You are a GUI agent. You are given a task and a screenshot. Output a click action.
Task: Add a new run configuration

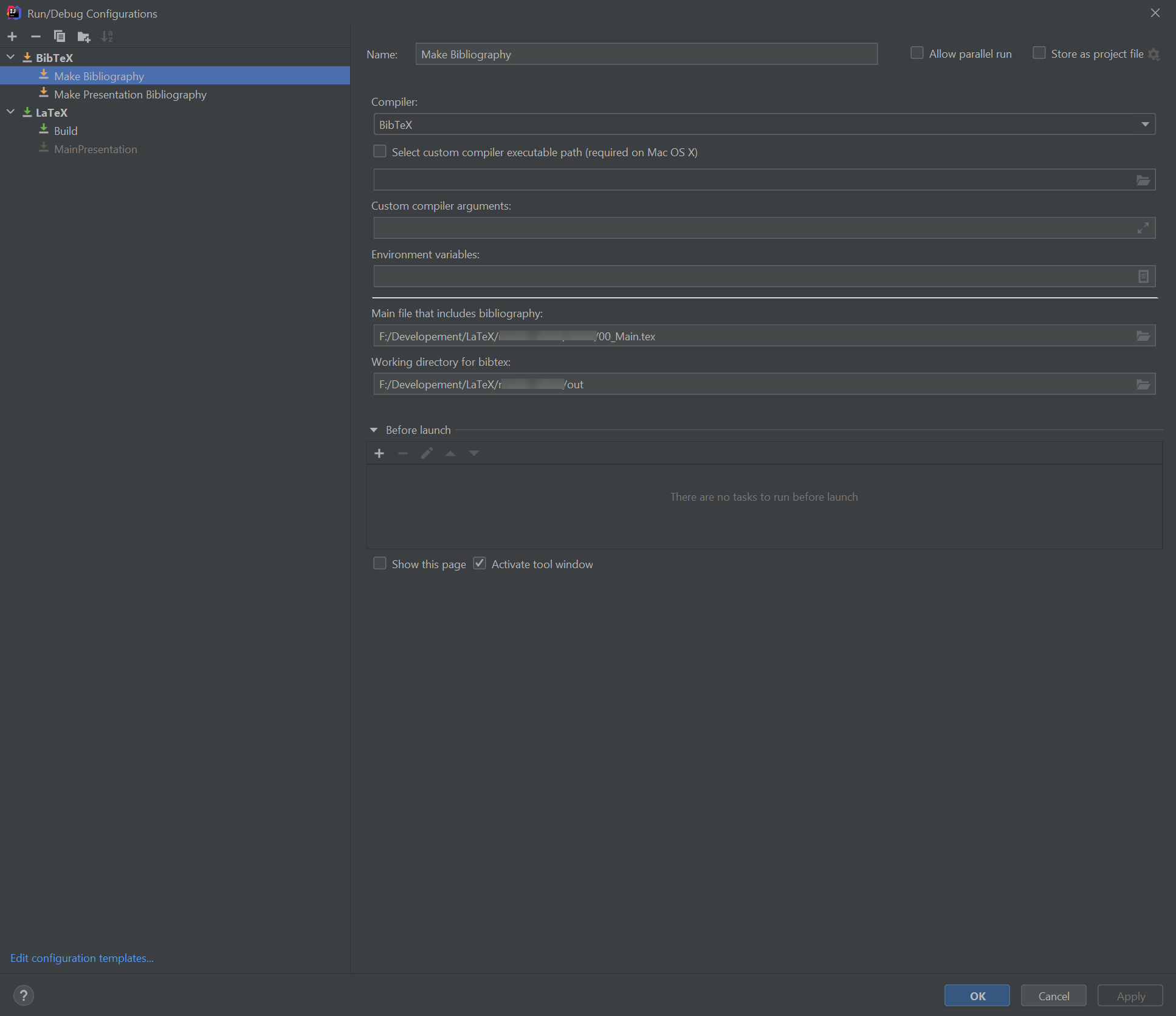click(12, 36)
